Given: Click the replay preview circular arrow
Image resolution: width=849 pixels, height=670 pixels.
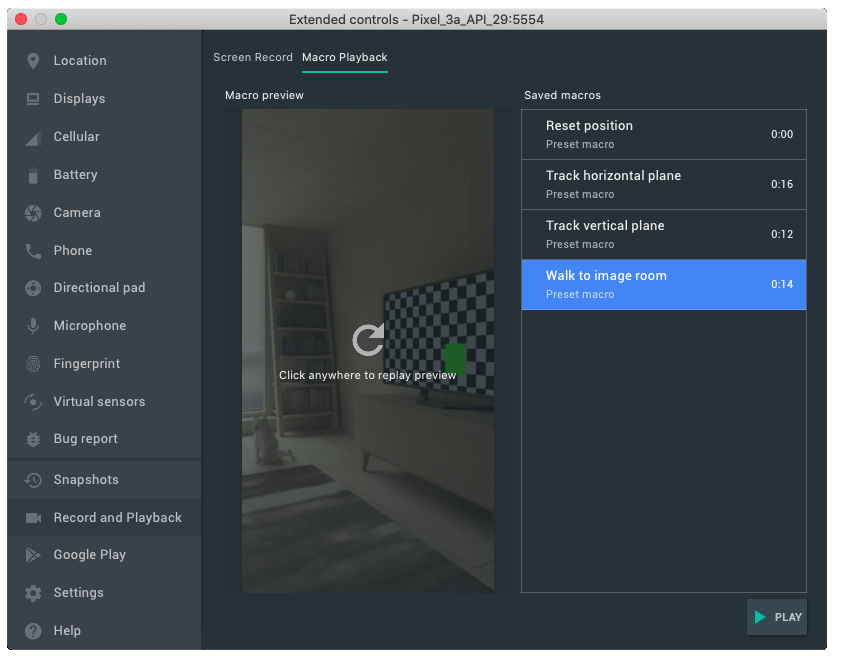Looking at the screenshot, I should 368,340.
